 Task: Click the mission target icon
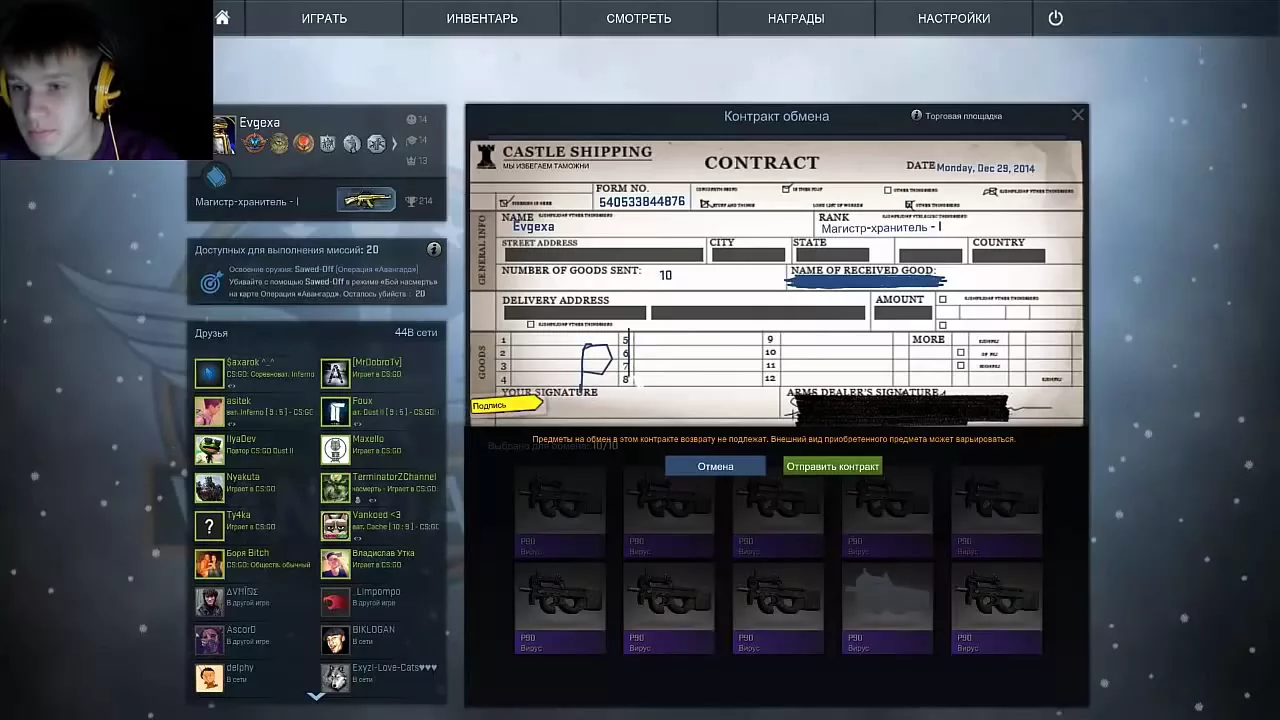(x=211, y=283)
